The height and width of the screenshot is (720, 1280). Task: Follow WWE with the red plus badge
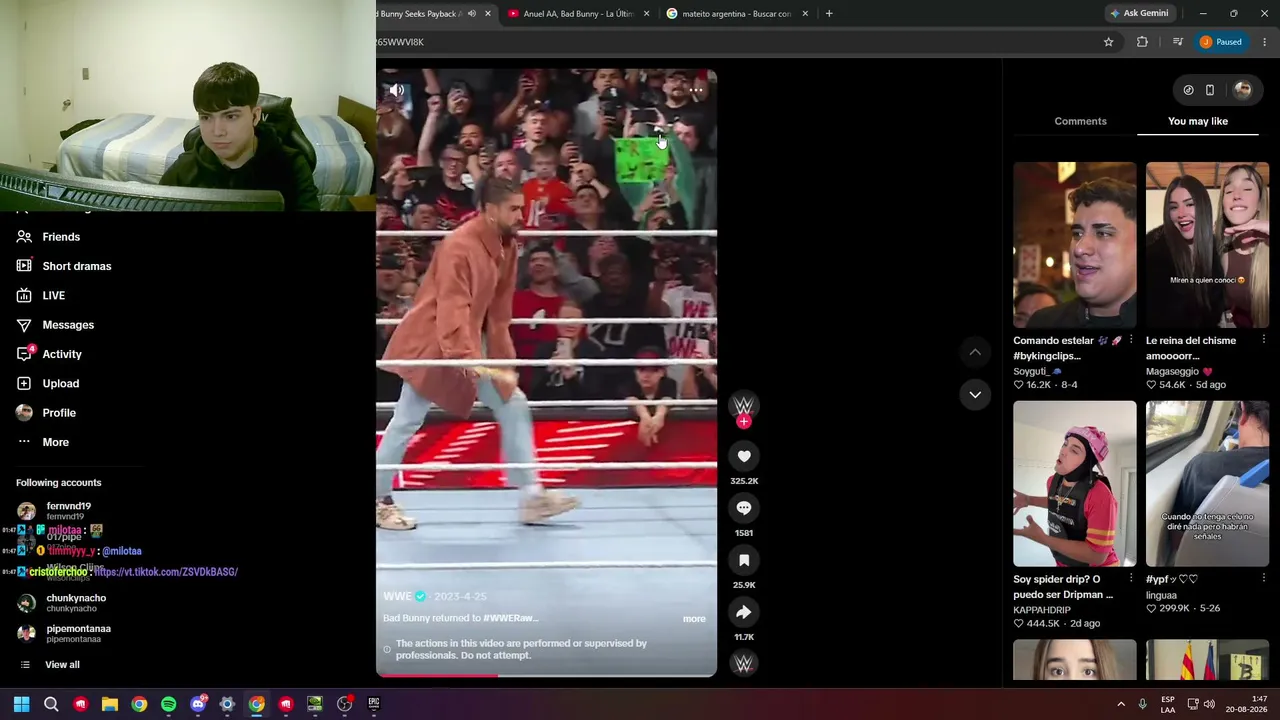coord(743,422)
